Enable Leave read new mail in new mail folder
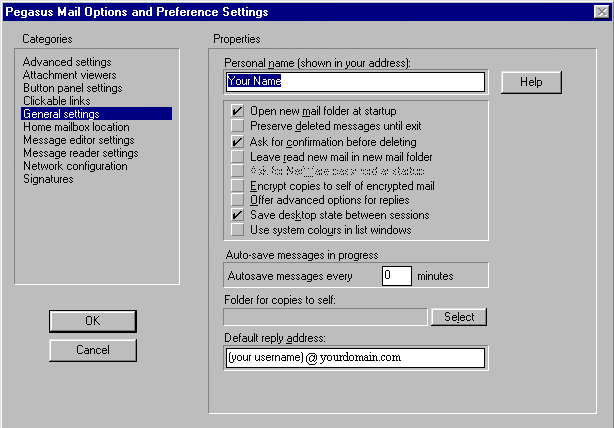 coord(237,157)
